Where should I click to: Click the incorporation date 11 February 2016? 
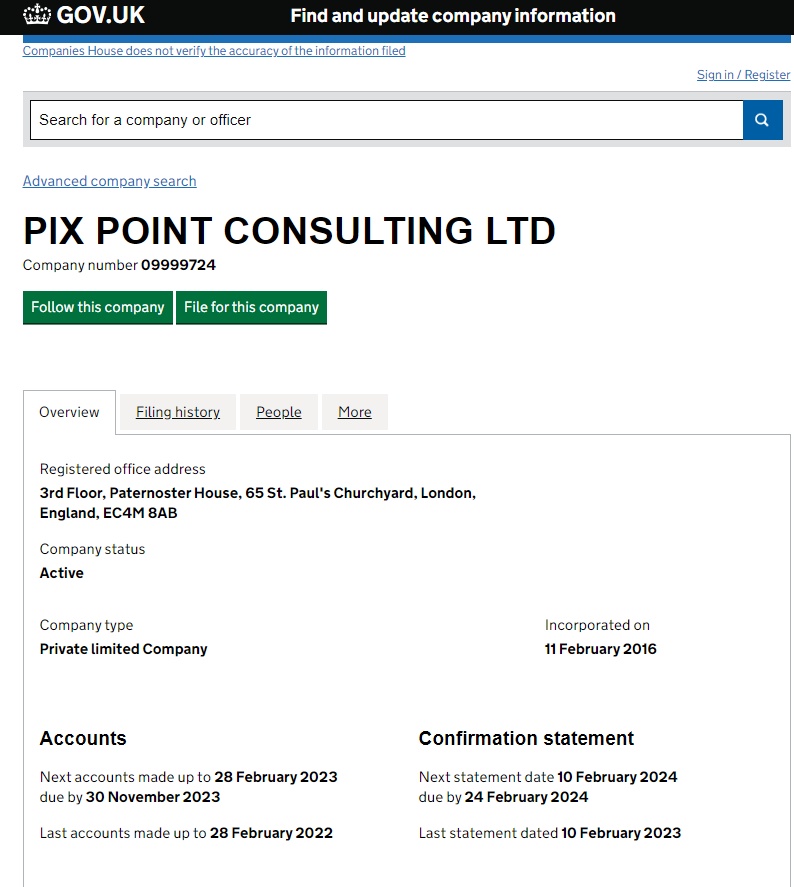click(x=600, y=649)
